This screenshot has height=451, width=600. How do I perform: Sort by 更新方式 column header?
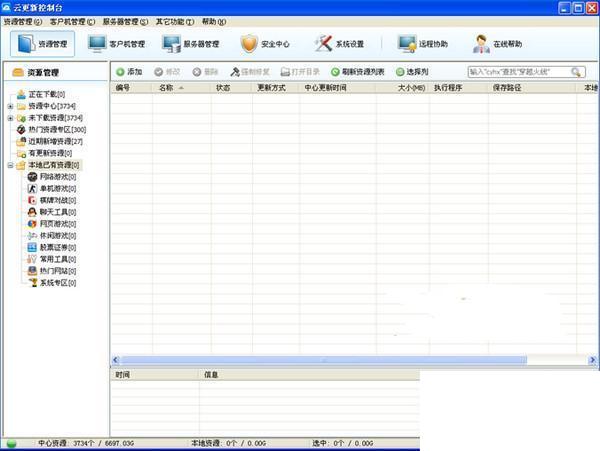(276, 88)
